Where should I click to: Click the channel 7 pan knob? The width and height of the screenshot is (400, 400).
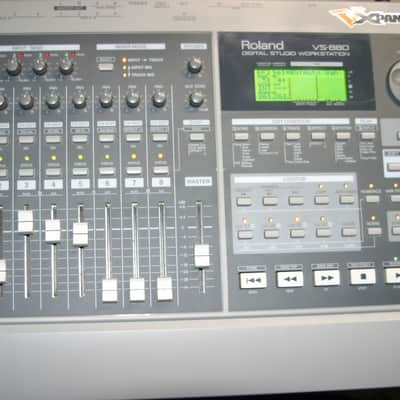click(x=133, y=99)
